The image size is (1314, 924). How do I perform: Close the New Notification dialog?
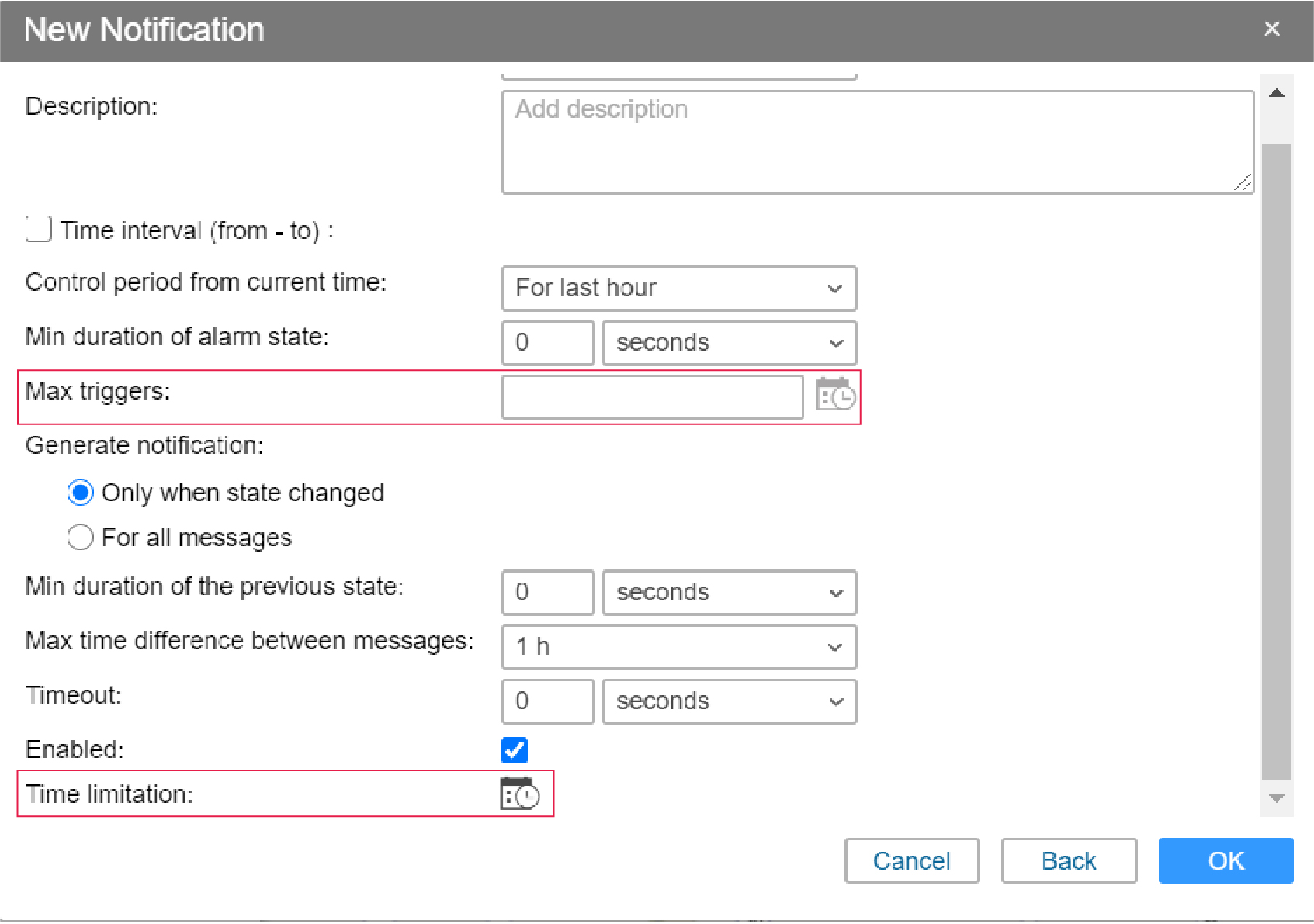[x=1271, y=29]
